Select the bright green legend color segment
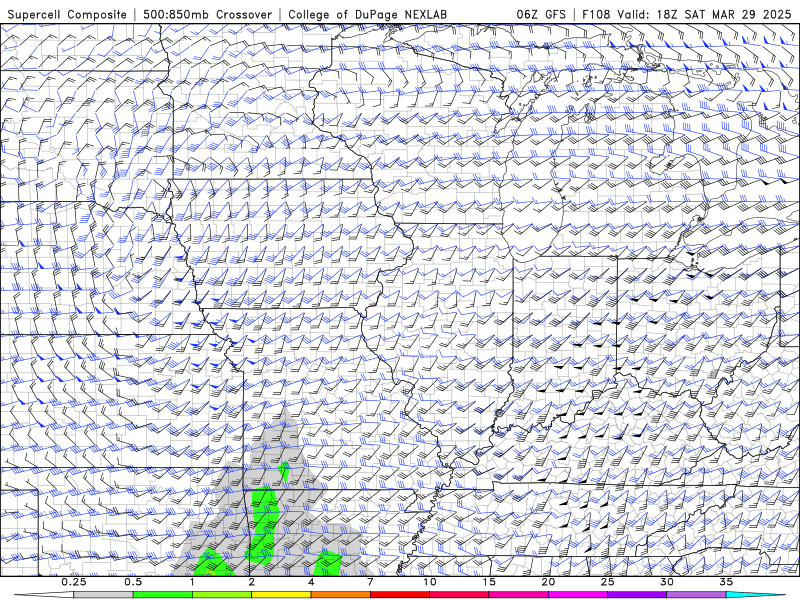Viewport: 800px width, 600px height. [163, 595]
